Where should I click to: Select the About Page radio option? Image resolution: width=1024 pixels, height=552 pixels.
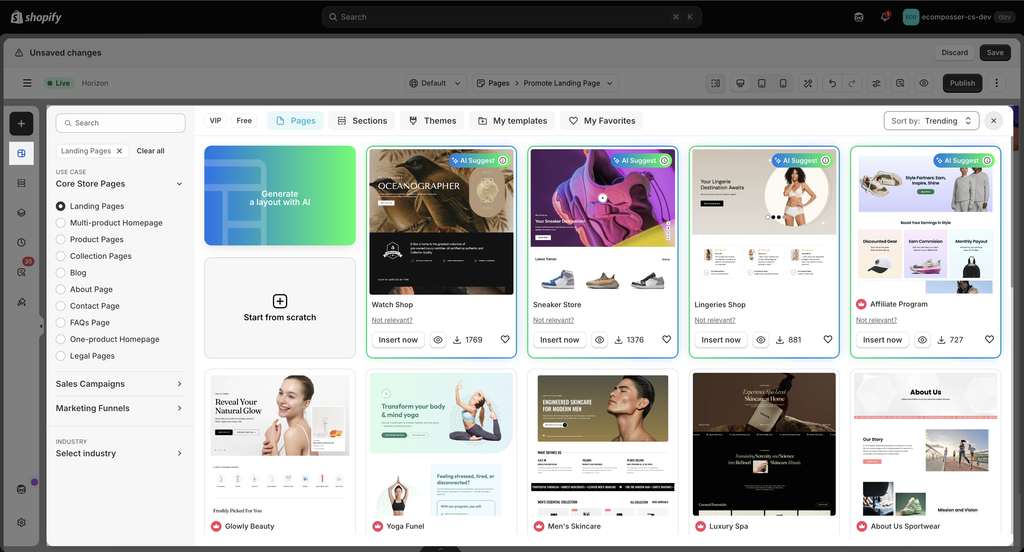[61, 289]
